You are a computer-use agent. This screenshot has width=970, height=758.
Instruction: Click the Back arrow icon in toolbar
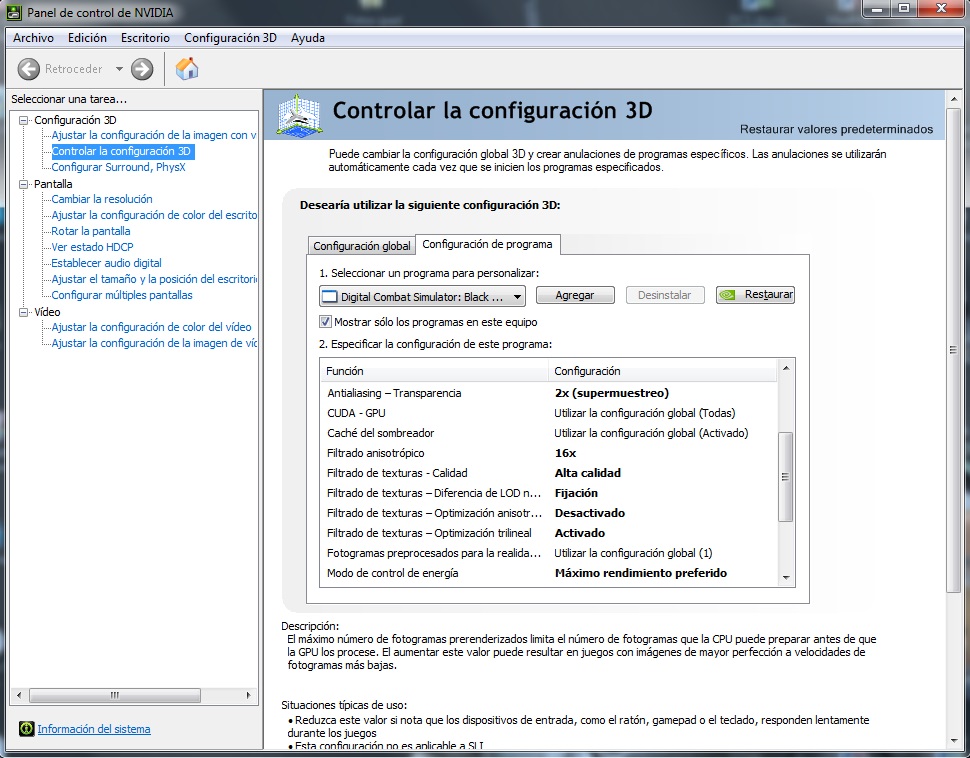28,69
